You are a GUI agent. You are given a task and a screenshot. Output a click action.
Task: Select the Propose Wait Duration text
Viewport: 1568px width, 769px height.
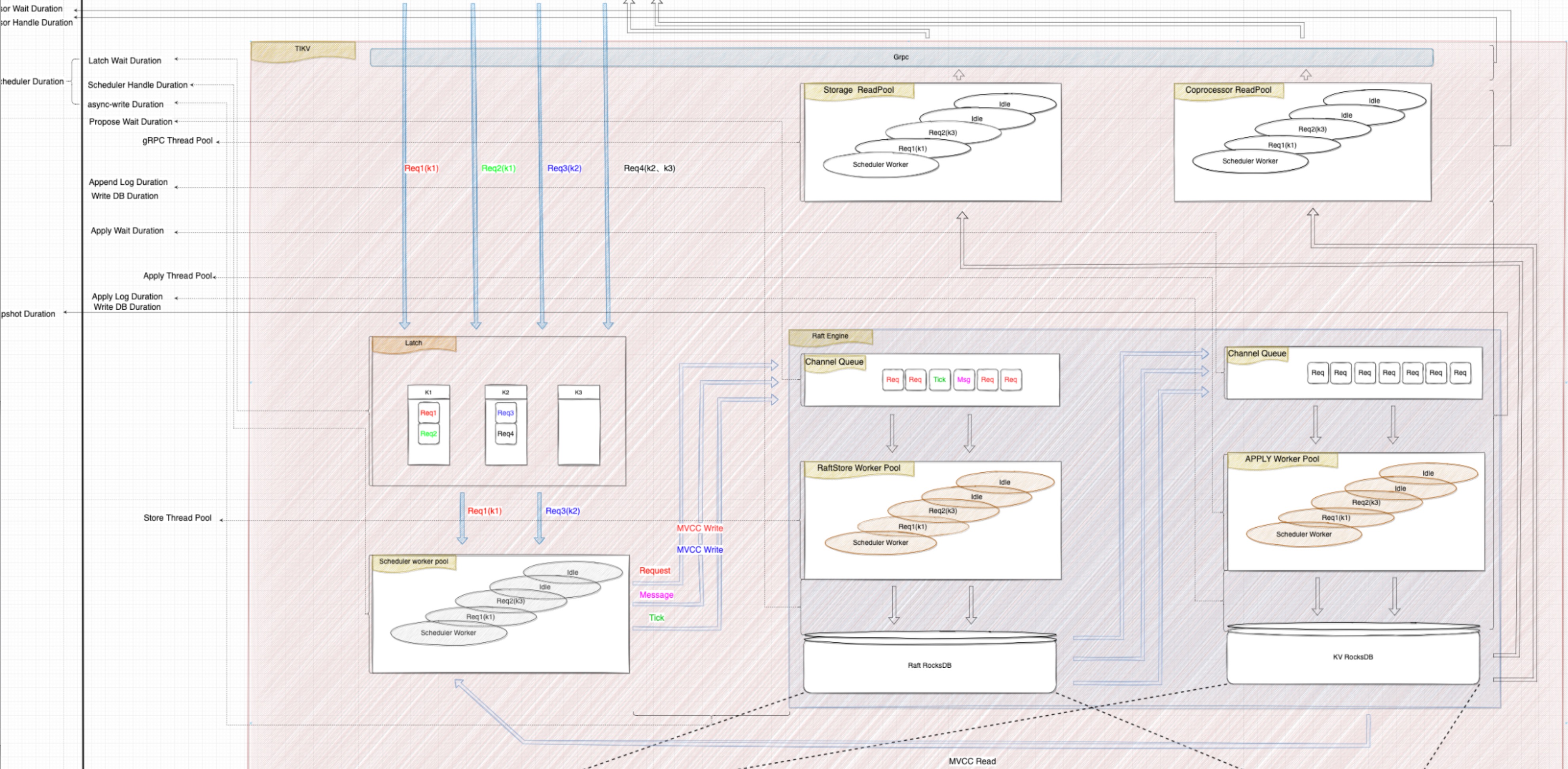coord(130,122)
